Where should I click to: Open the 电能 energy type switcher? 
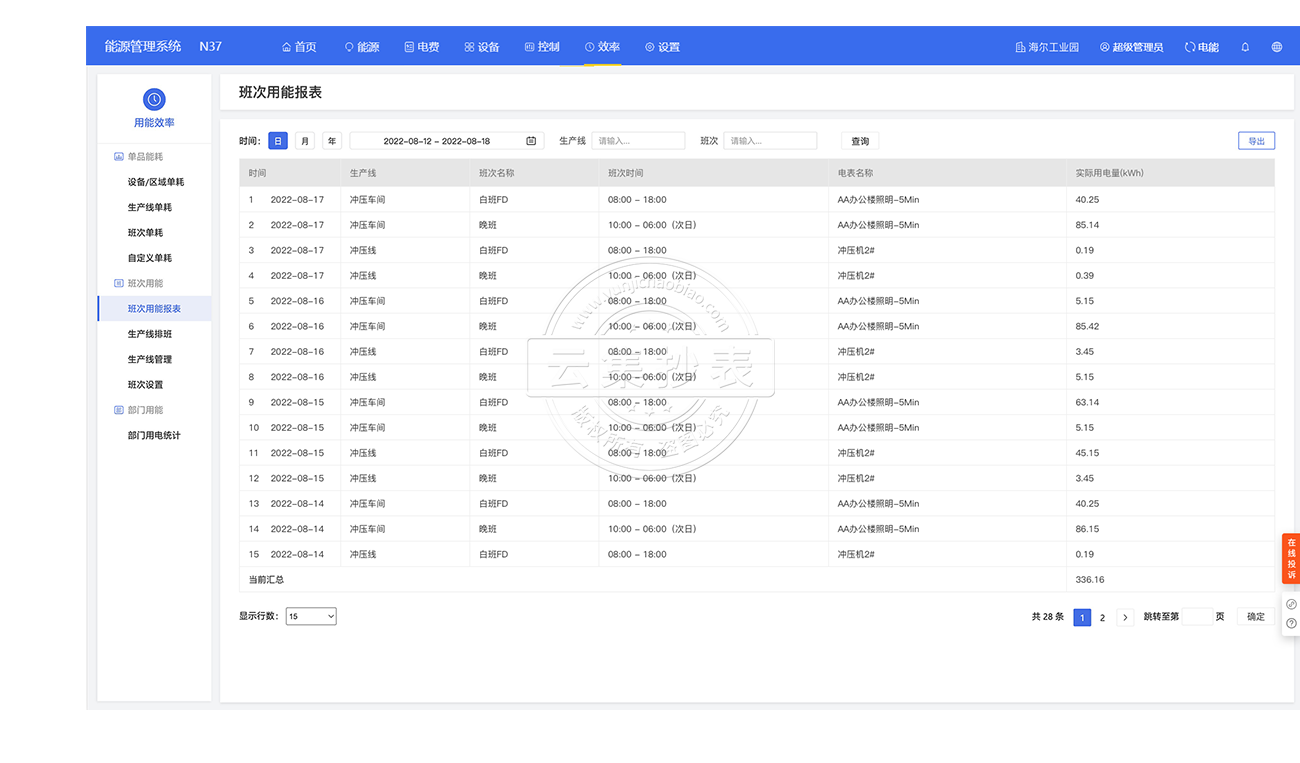click(1202, 47)
